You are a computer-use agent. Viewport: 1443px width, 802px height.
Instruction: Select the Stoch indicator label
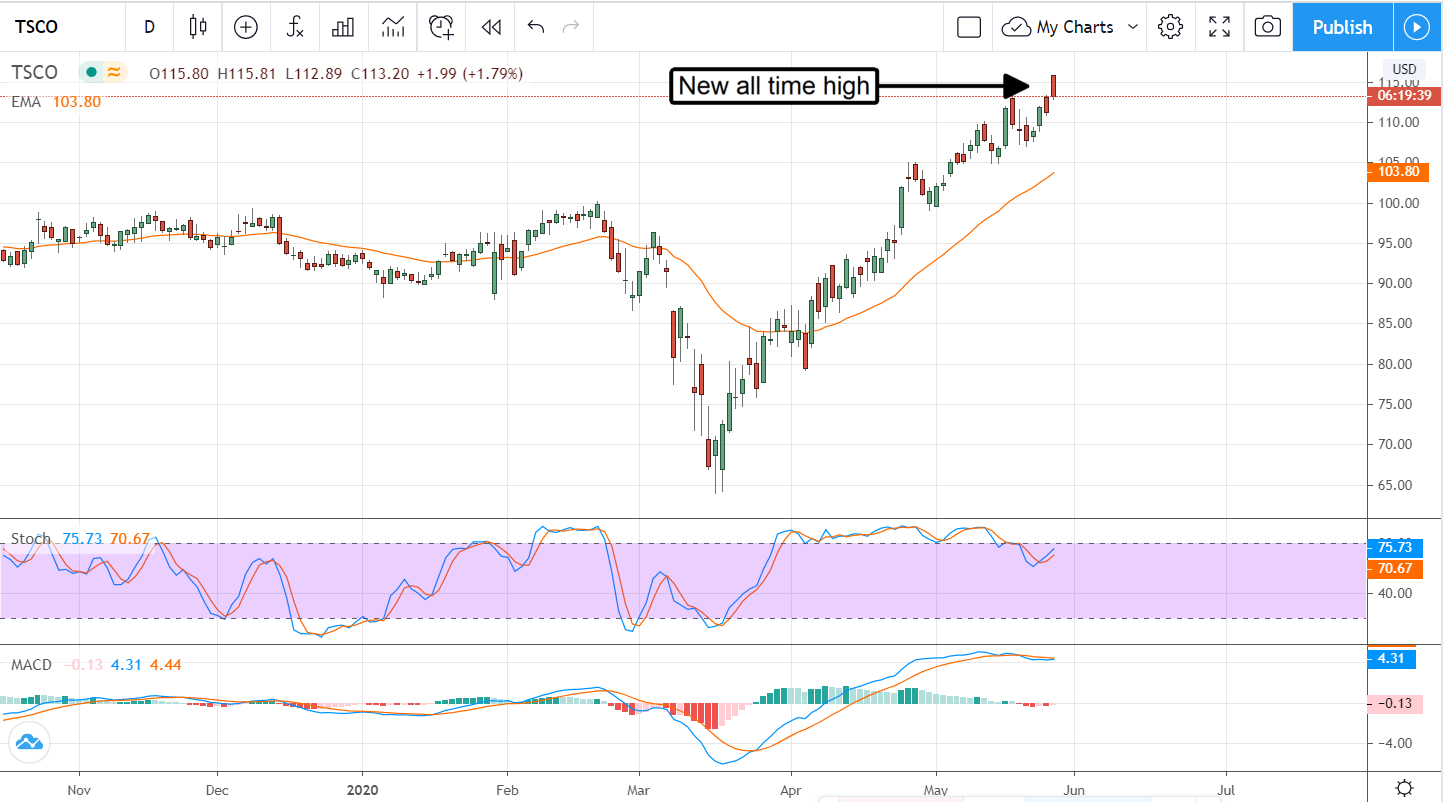point(30,539)
